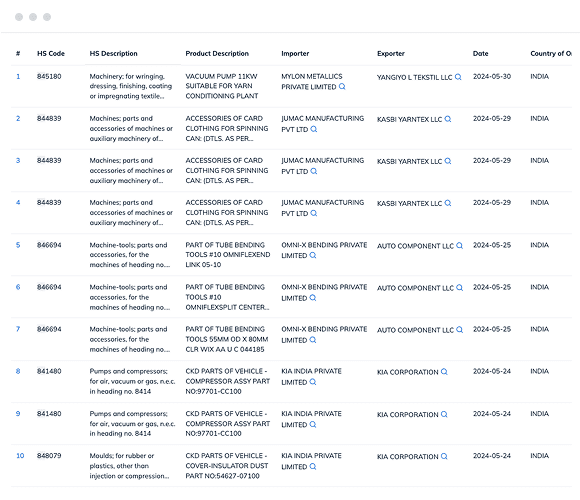
Task: Select VACUUM PUMP 11KW product description
Action: tap(222, 86)
